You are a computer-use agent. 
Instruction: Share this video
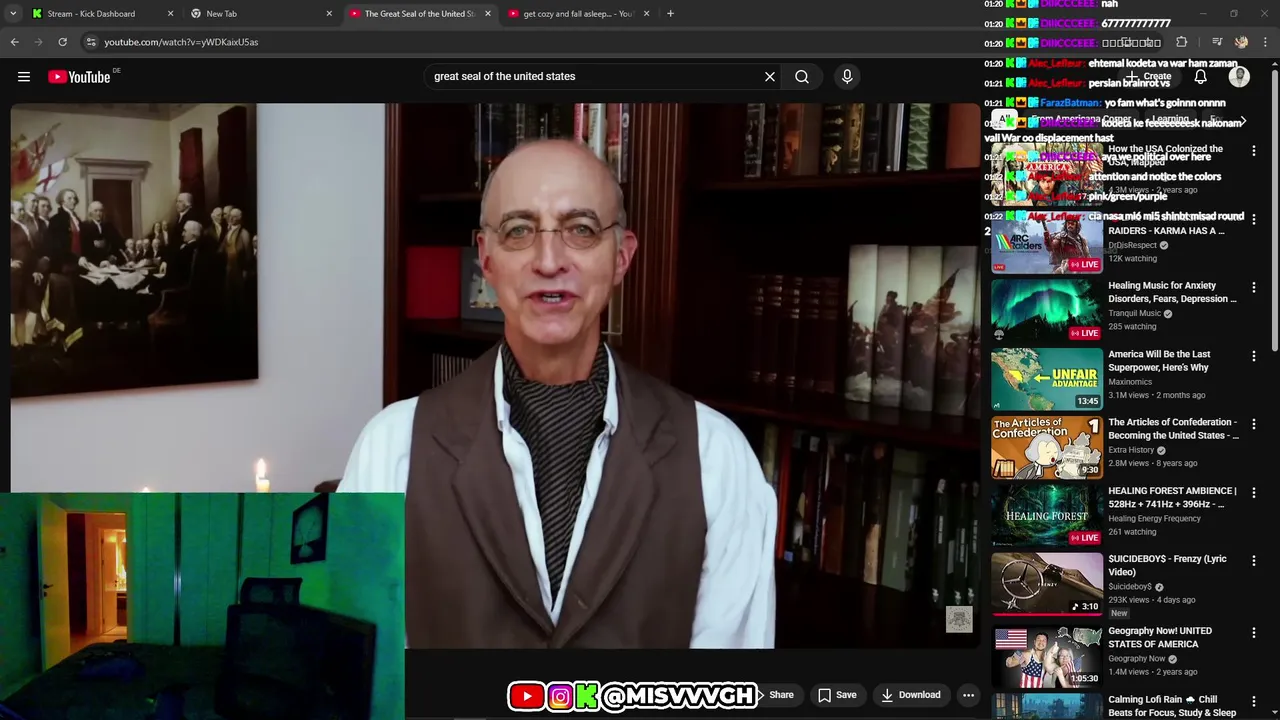click(776, 695)
